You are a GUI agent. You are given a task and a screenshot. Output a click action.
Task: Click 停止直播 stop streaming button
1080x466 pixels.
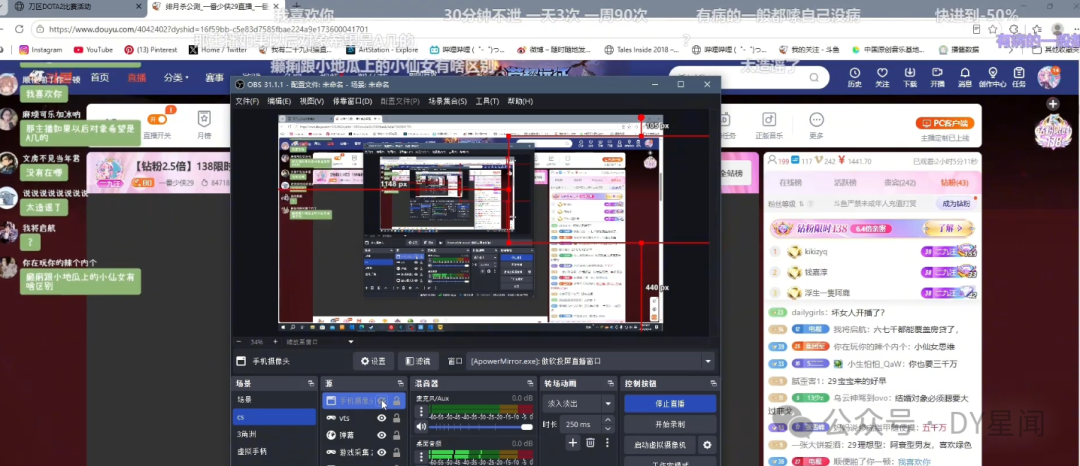point(669,403)
